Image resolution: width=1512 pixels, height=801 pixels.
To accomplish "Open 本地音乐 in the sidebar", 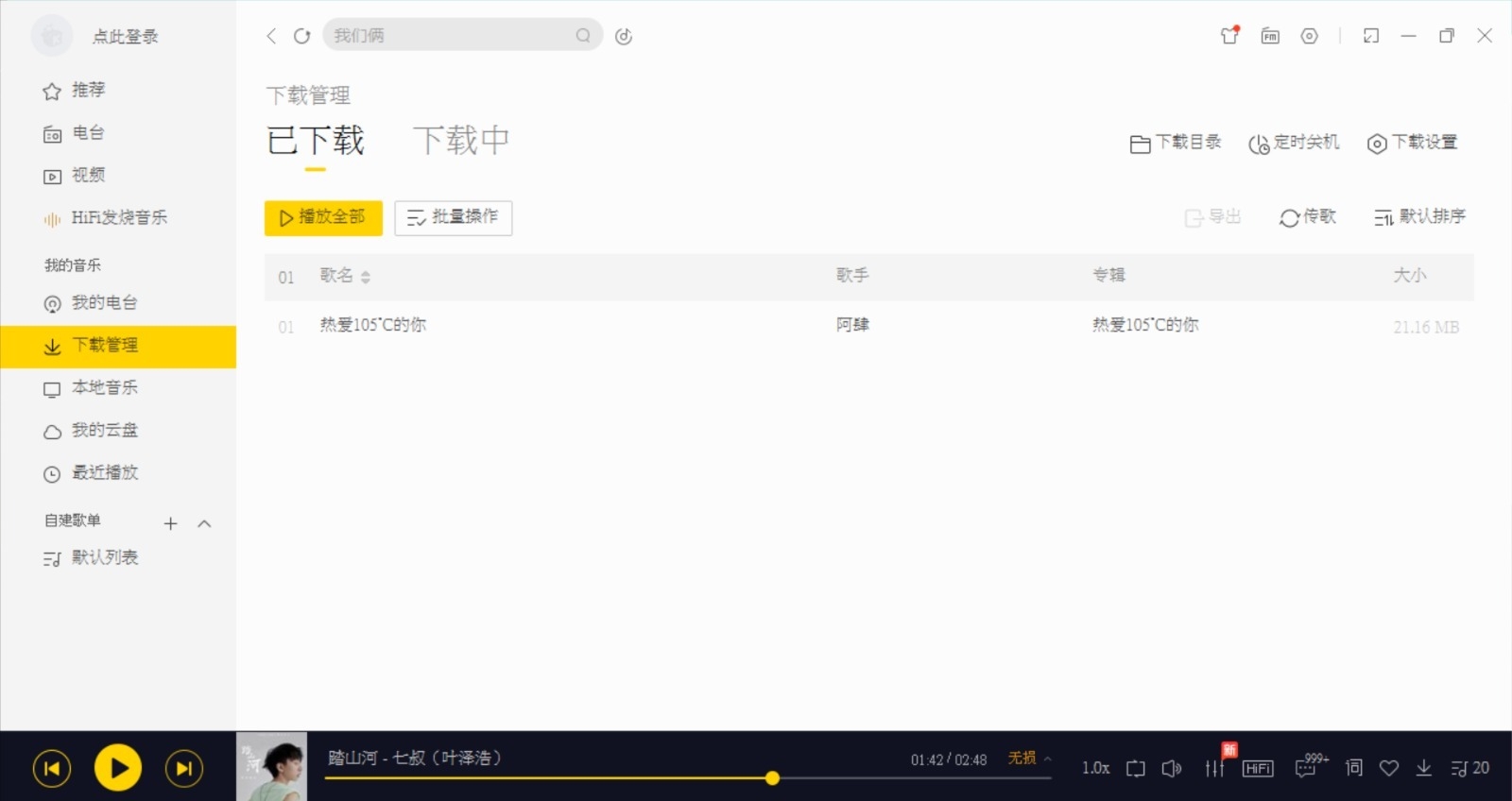I will coord(104,387).
